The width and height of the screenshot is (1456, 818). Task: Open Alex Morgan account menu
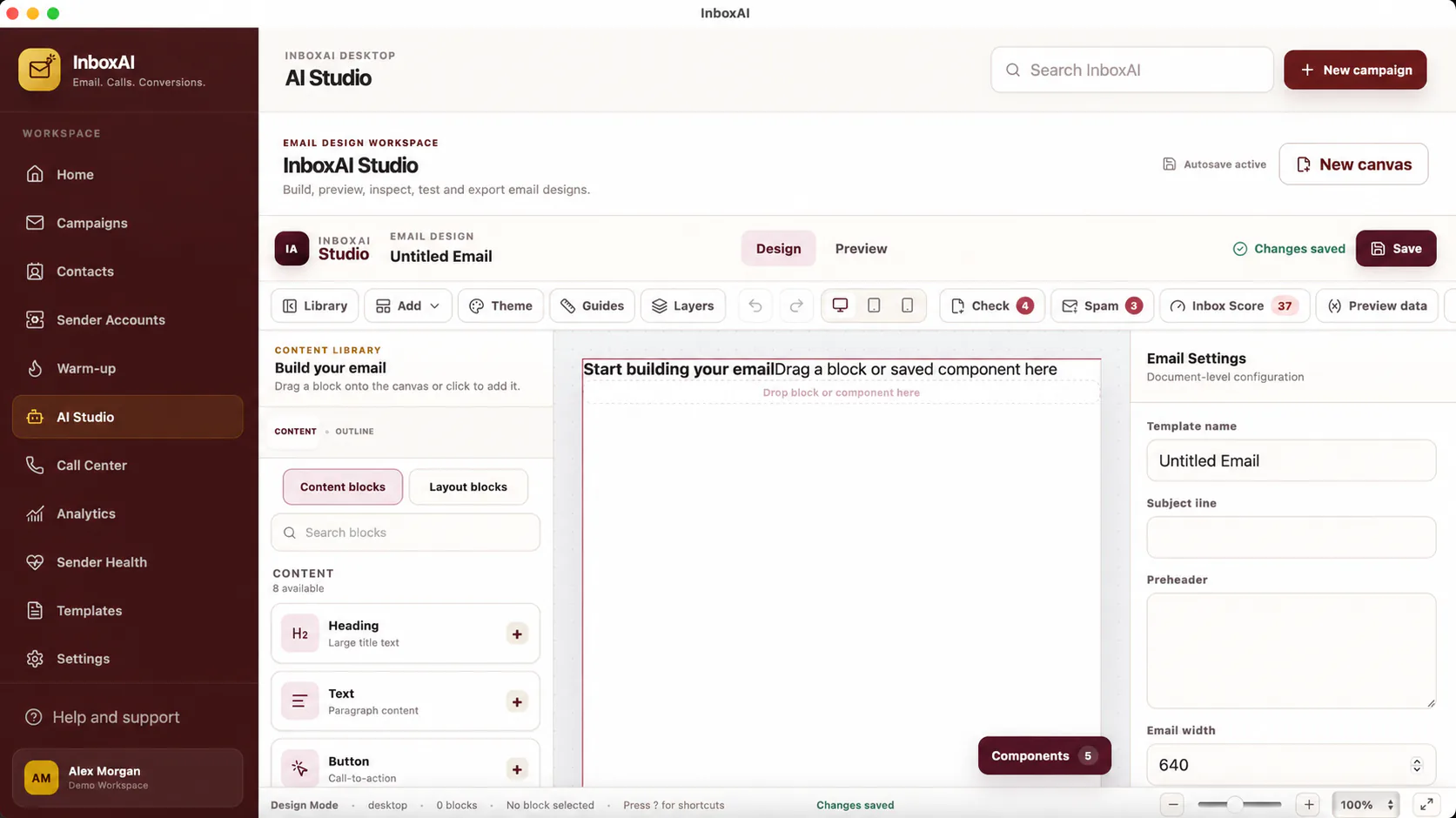(x=127, y=778)
